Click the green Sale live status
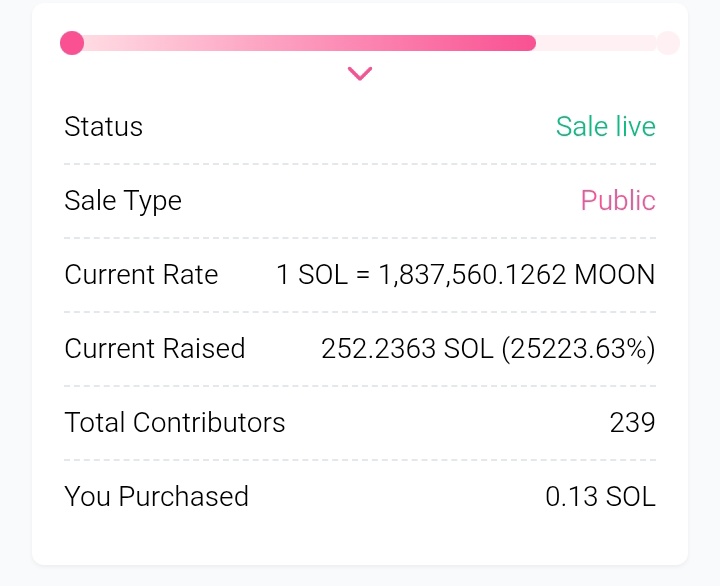 [605, 127]
